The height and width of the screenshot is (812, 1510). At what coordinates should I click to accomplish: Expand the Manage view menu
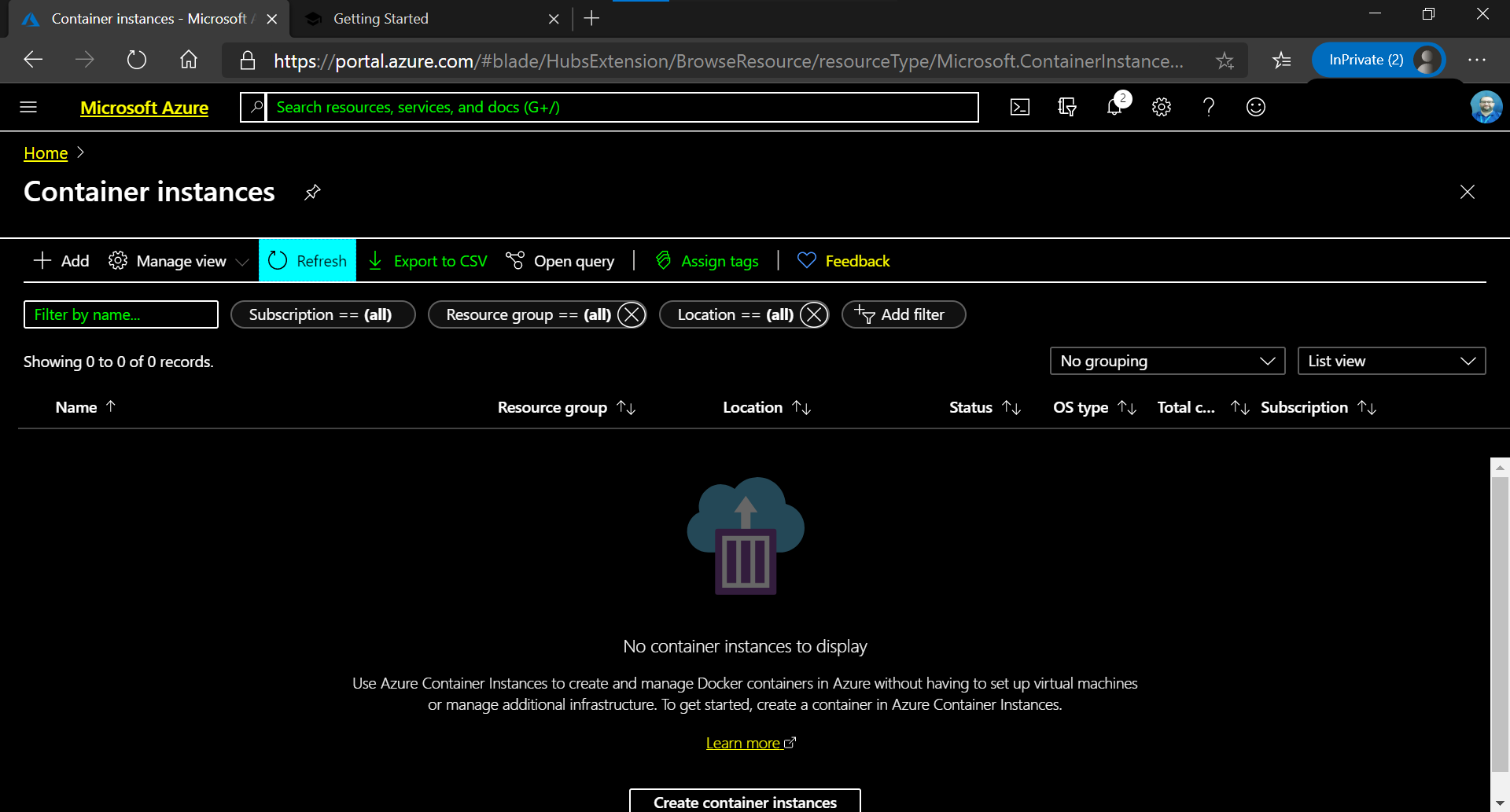pos(179,261)
